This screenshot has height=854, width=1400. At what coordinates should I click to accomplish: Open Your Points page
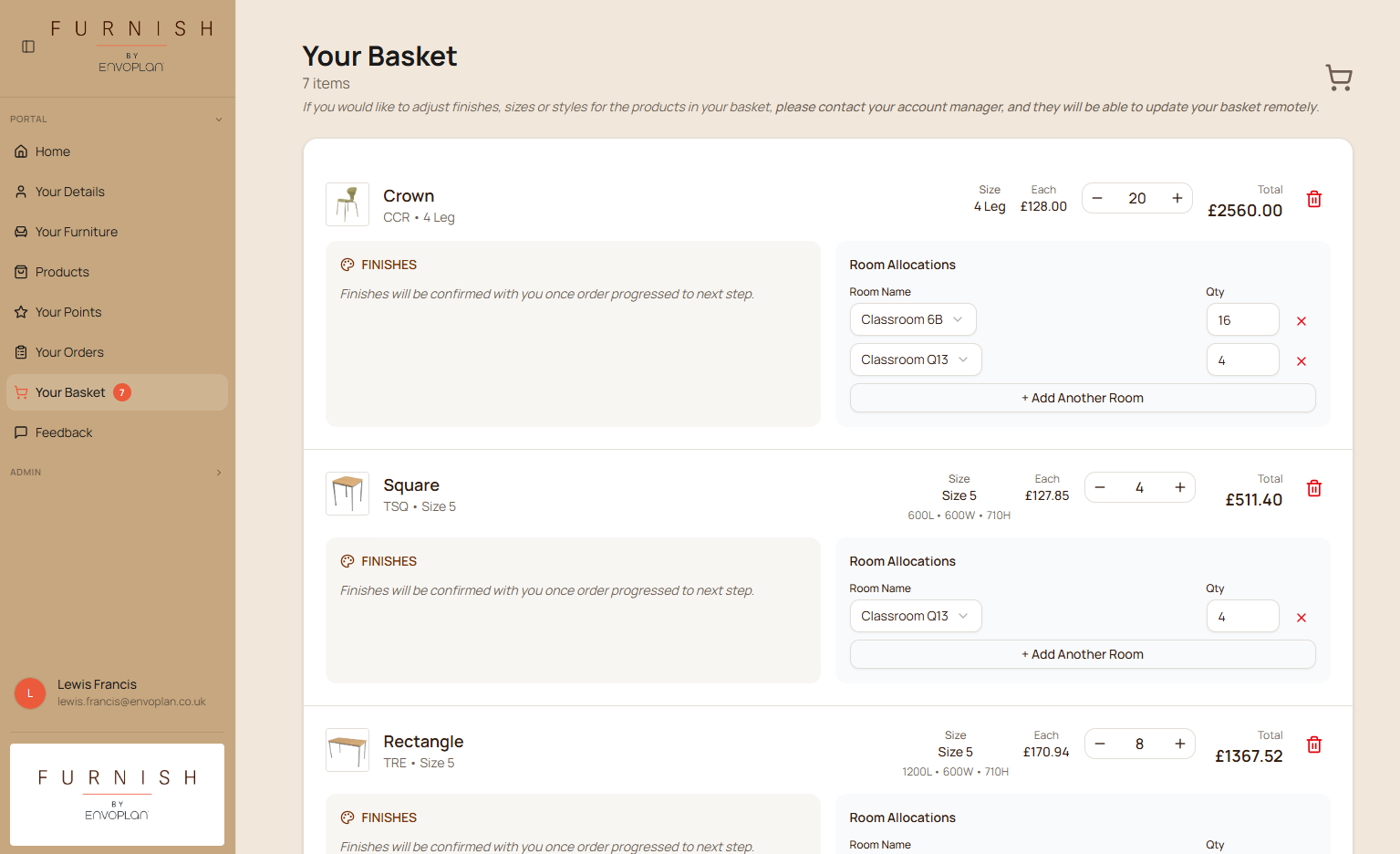[x=117, y=312]
